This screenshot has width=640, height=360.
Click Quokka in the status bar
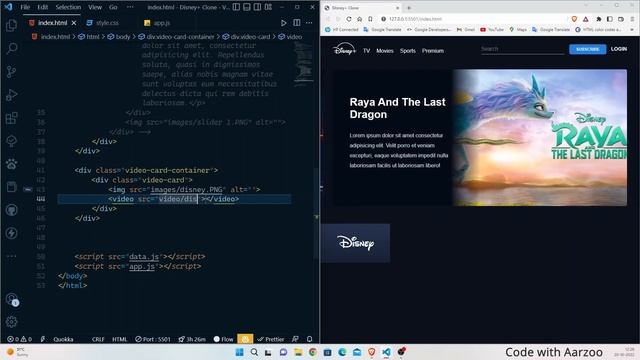[63, 339]
